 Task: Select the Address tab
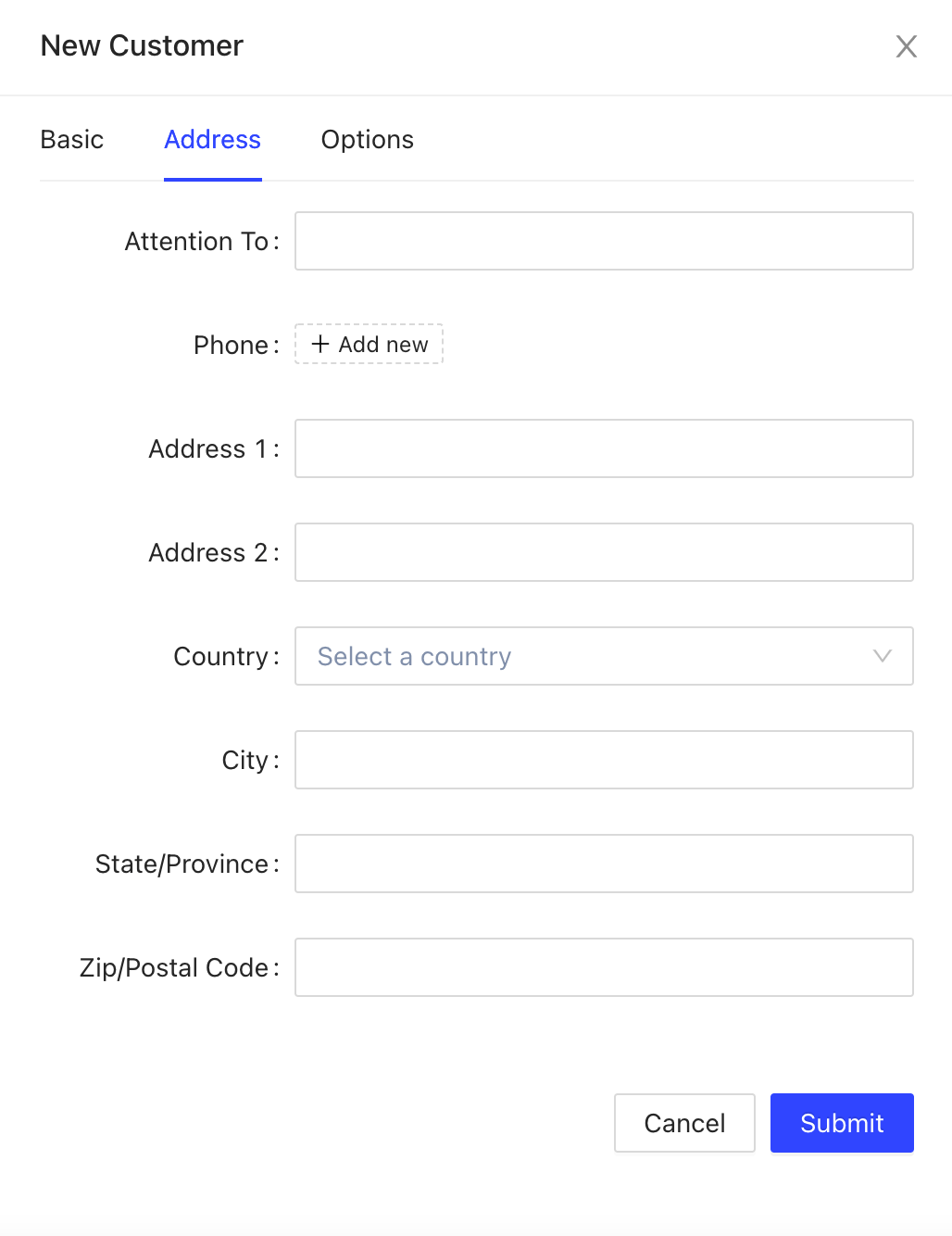pyautogui.click(x=212, y=140)
